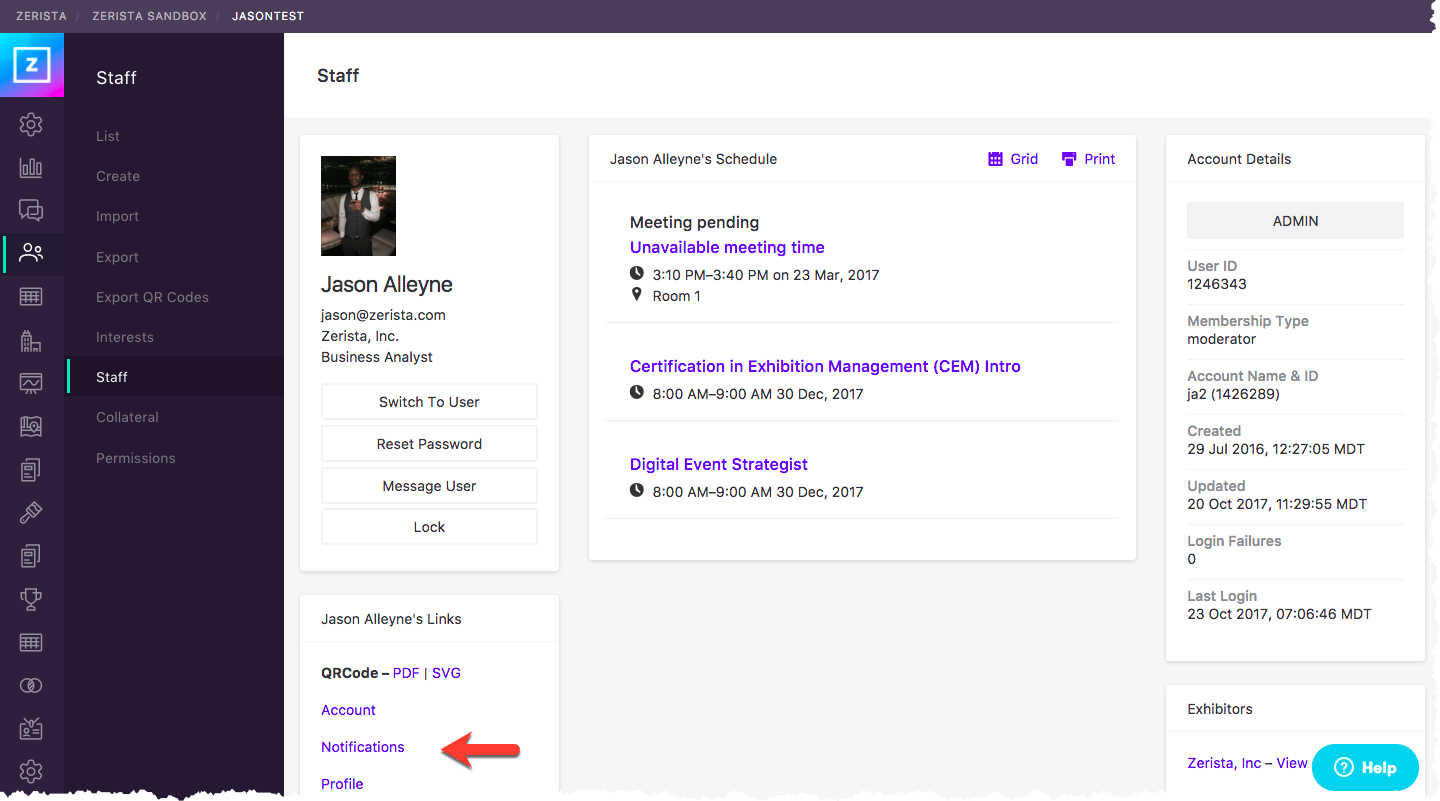Click the Created date 29 Jul 2016
1440x801 pixels.
[1276, 449]
